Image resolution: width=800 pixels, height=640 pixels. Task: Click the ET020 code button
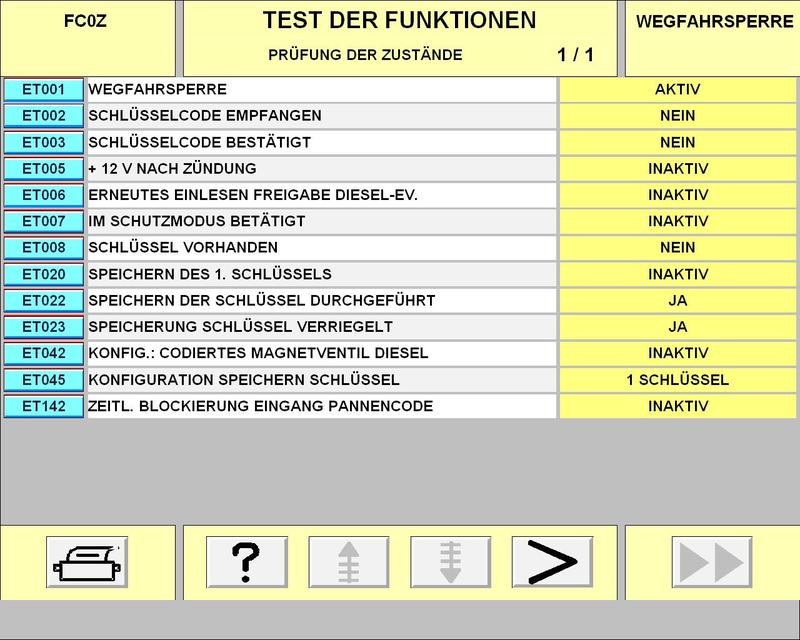click(x=44, y=274)
